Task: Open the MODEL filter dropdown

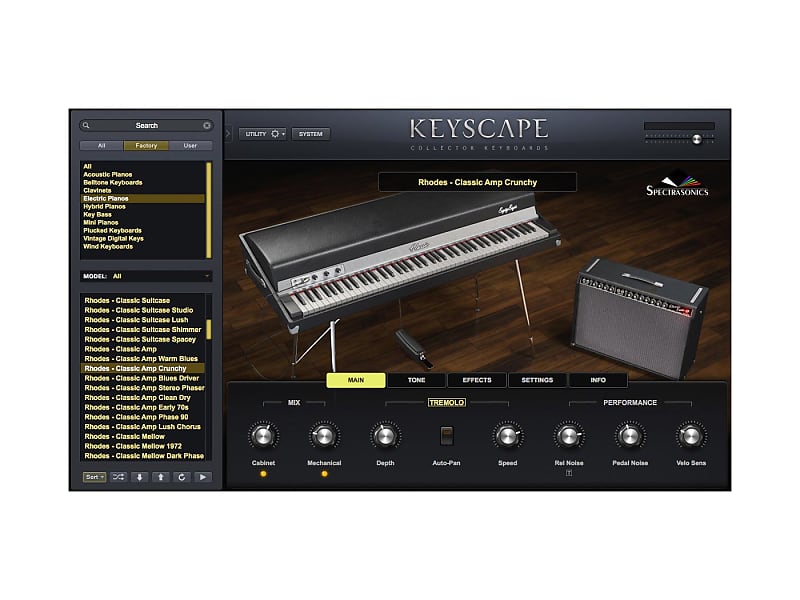Action: click(x=146, y=276)
